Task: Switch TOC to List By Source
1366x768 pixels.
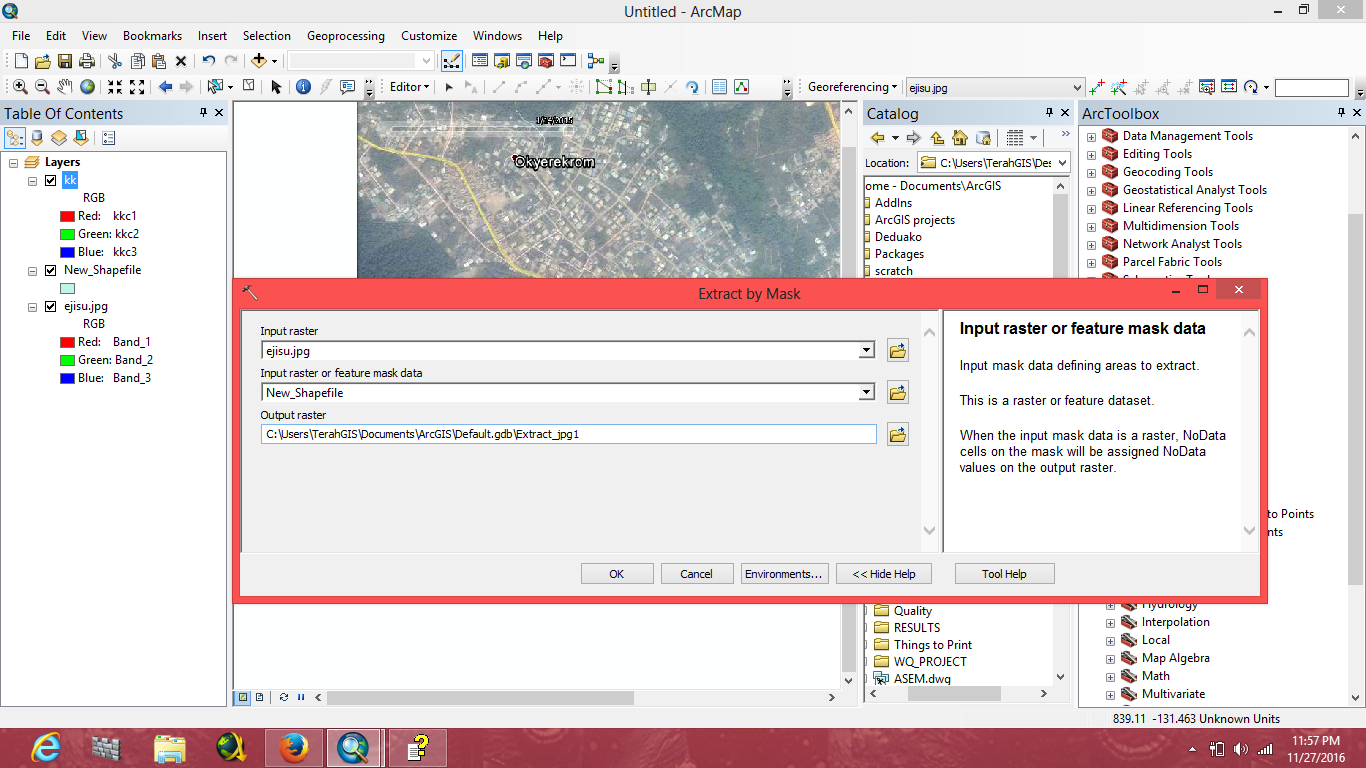Action: point(37,138)
